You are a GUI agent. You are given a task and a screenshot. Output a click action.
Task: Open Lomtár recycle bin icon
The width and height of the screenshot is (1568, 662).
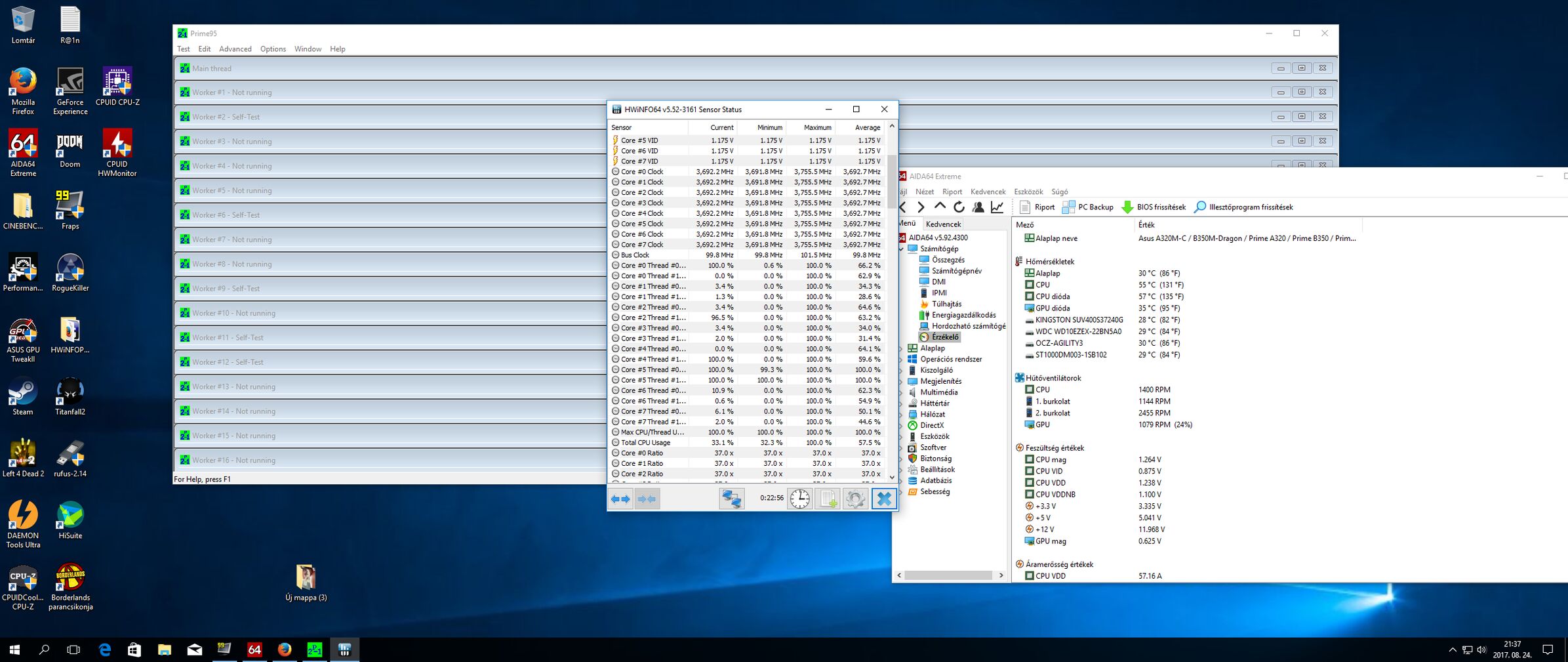23,25
